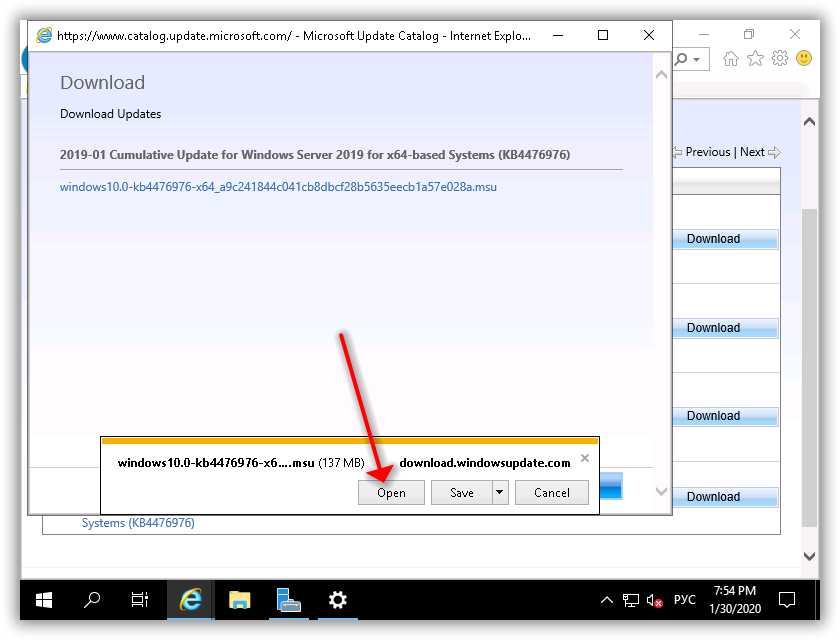Screen dimensions: 840x640
Task: Click the network icon in system tray
Action: 631,600
